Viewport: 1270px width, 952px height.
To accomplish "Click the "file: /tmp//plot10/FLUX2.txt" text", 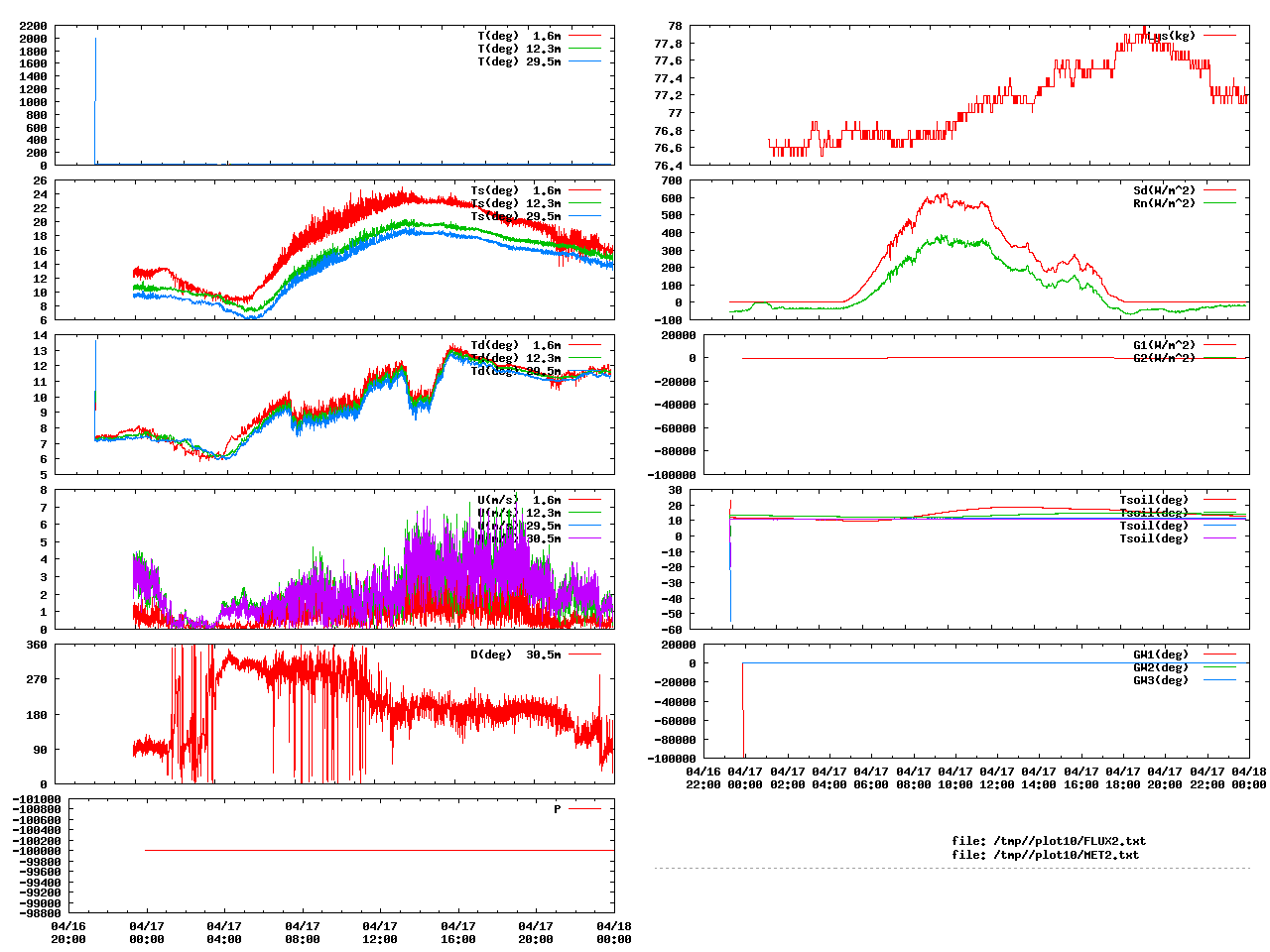I will tap(1049, 841).
